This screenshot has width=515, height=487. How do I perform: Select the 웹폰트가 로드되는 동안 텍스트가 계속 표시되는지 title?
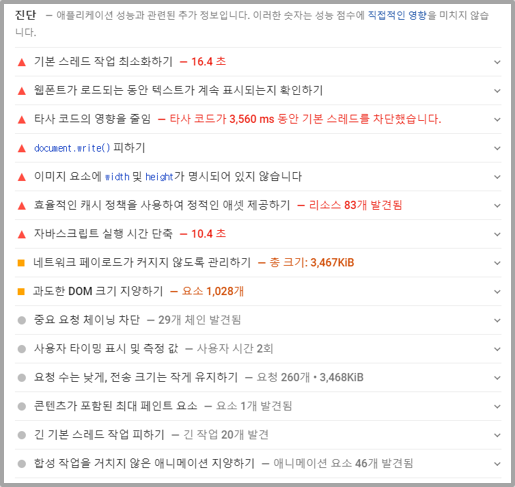click(178, 90)
